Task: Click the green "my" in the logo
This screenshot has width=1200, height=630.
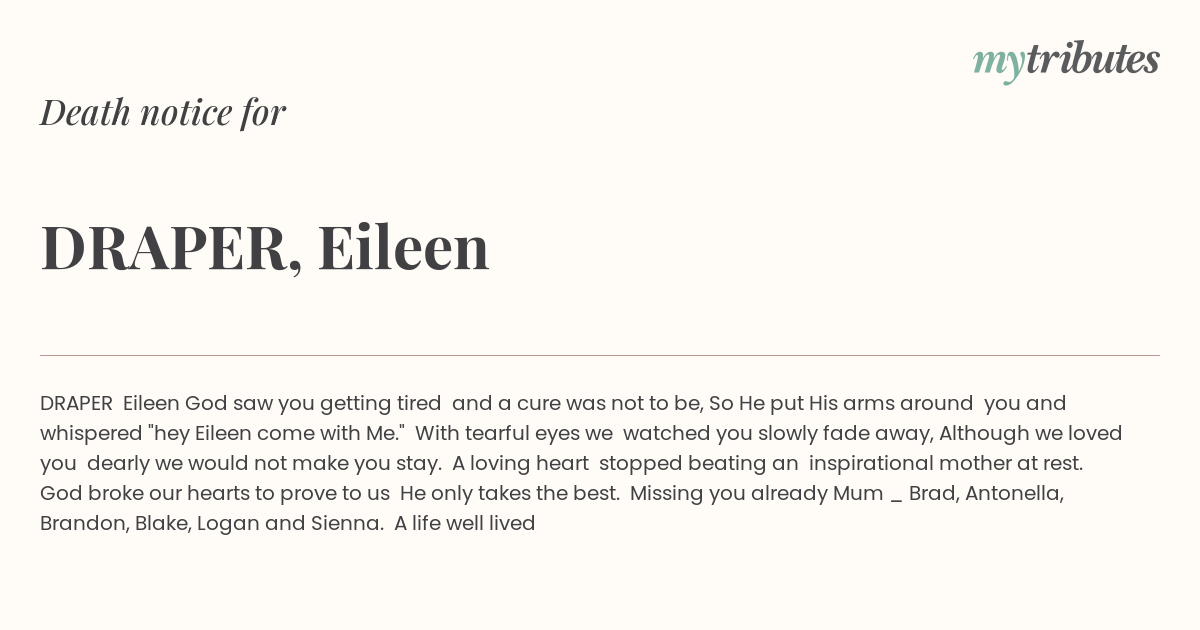Action: tap(998, 62)
